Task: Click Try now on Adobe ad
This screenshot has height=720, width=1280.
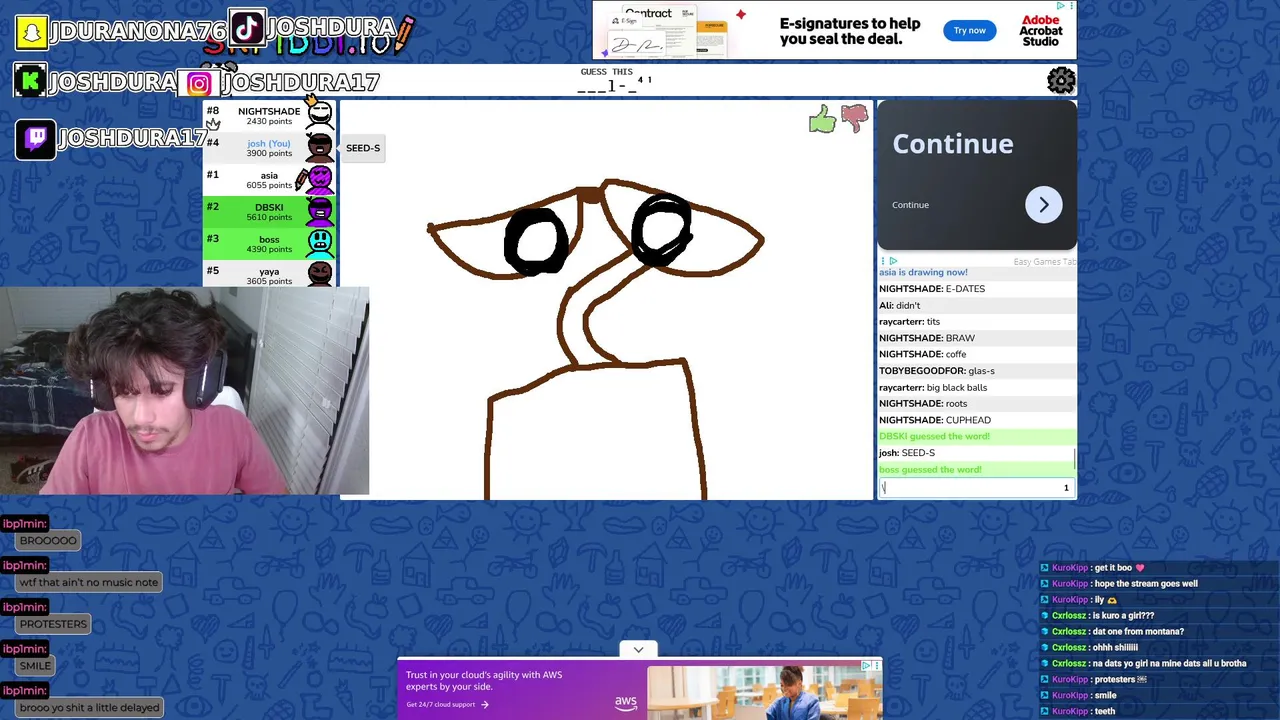Action: 969,30
